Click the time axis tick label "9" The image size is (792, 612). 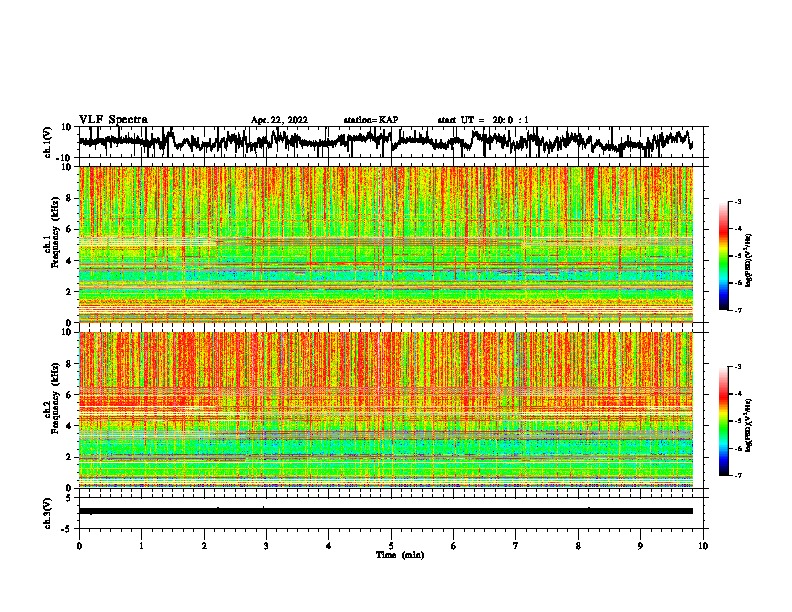(x=640, y=546)
